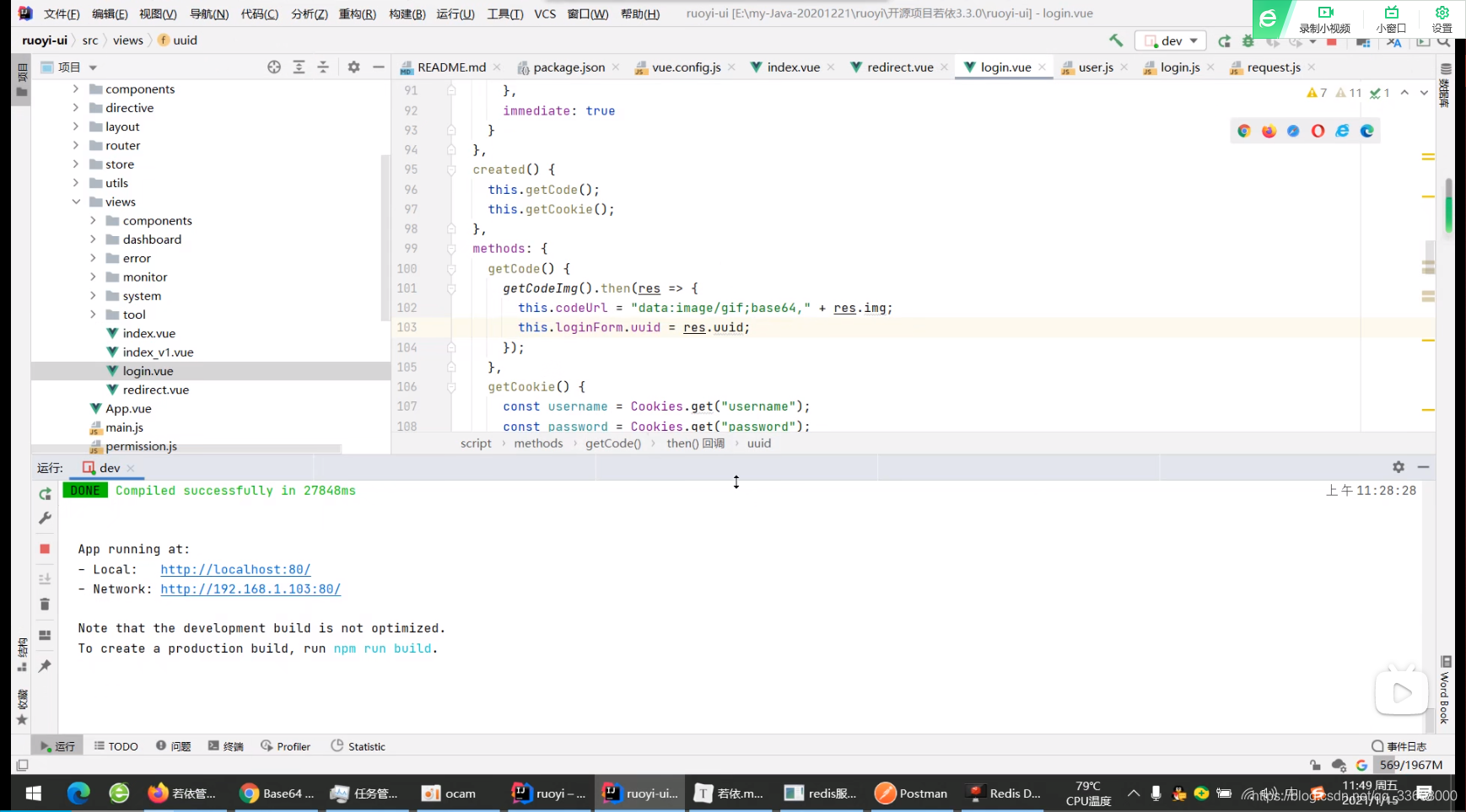This screenshot has height=812, width=1466.
Task: Select App.vue in project tree
Action: coord(128,409)
